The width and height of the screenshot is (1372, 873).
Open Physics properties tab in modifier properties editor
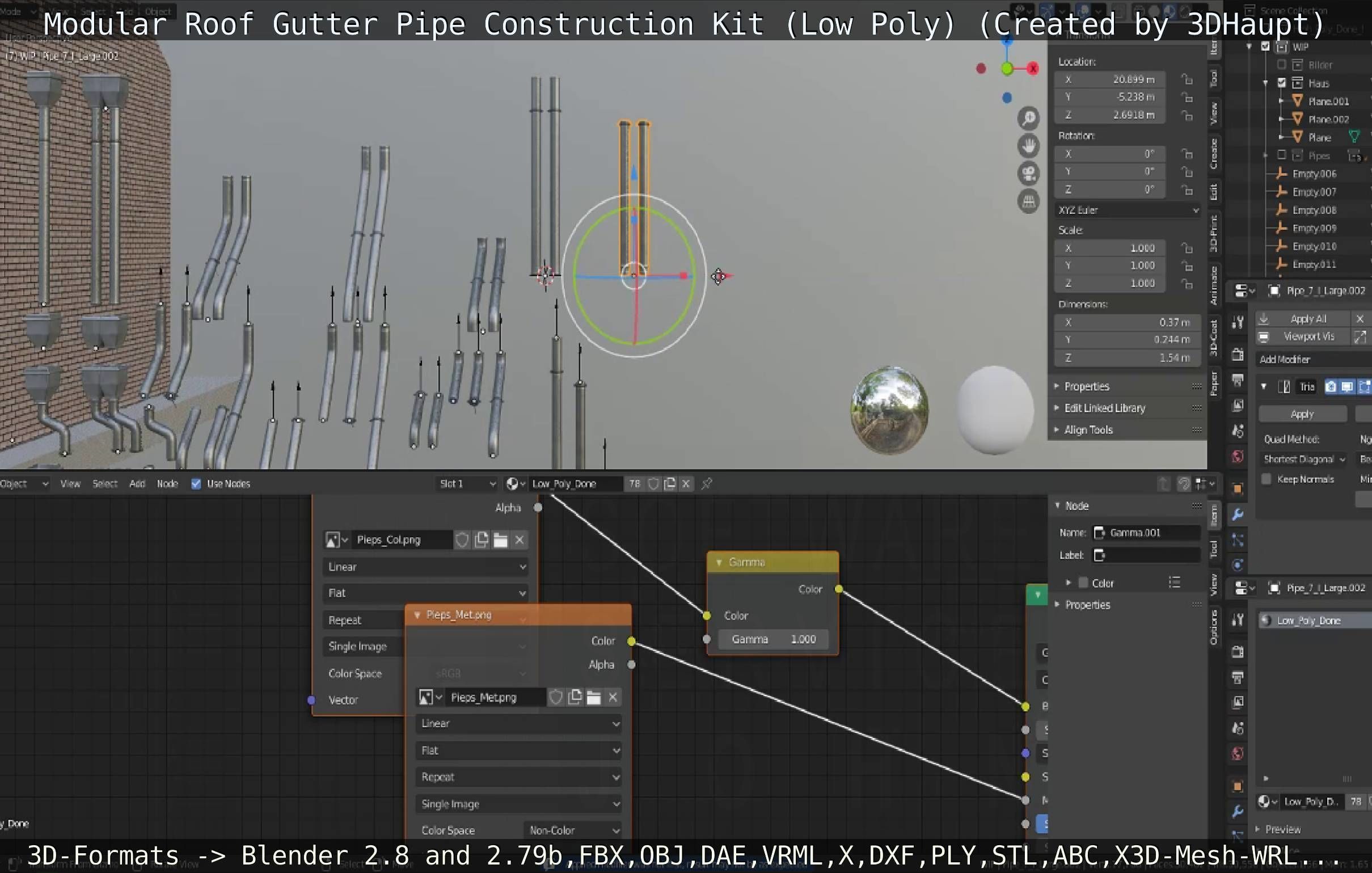(1238, 566)
